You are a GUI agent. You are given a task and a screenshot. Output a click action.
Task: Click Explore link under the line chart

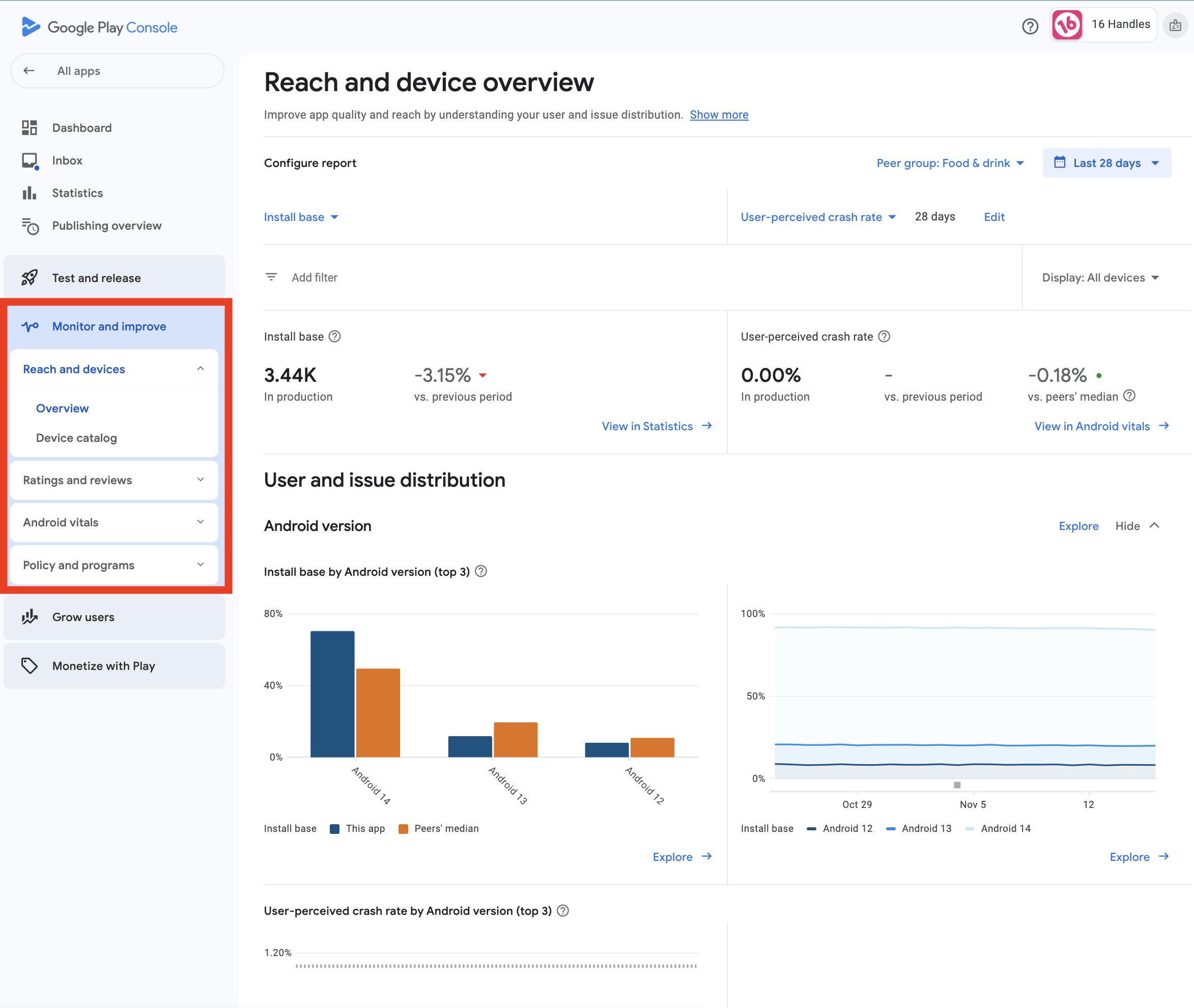pos(1129,857)
